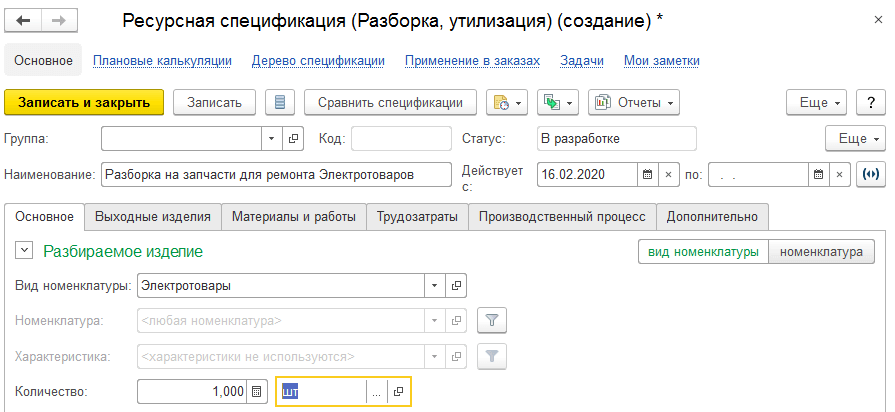Open Мои заметки link
This screenshot has height=412, width=895.
tap(662, 60)
